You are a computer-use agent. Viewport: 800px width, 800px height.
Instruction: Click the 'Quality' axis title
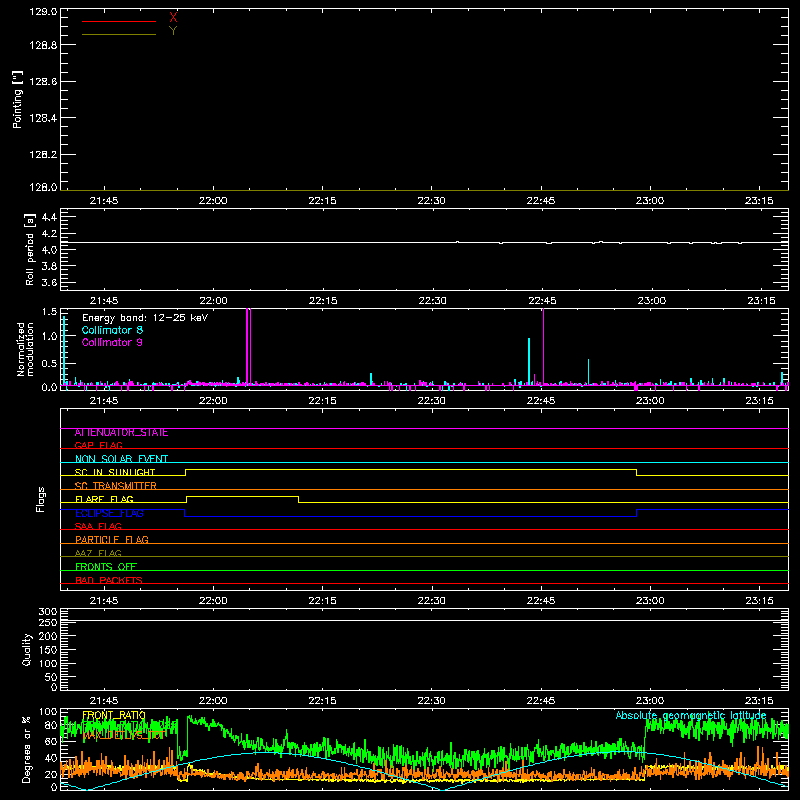27,649
